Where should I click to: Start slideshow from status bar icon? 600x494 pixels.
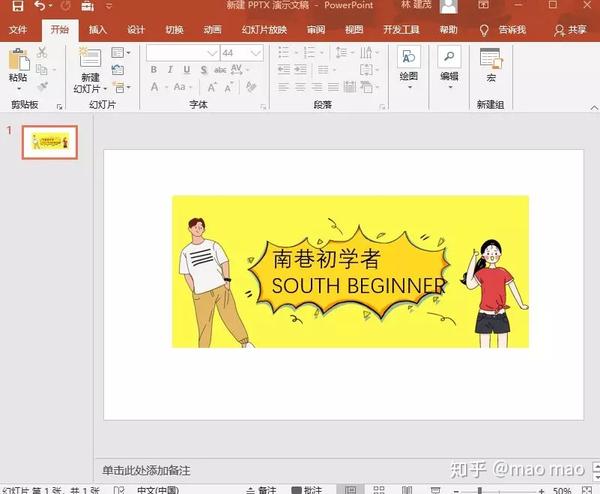(435, 490)
